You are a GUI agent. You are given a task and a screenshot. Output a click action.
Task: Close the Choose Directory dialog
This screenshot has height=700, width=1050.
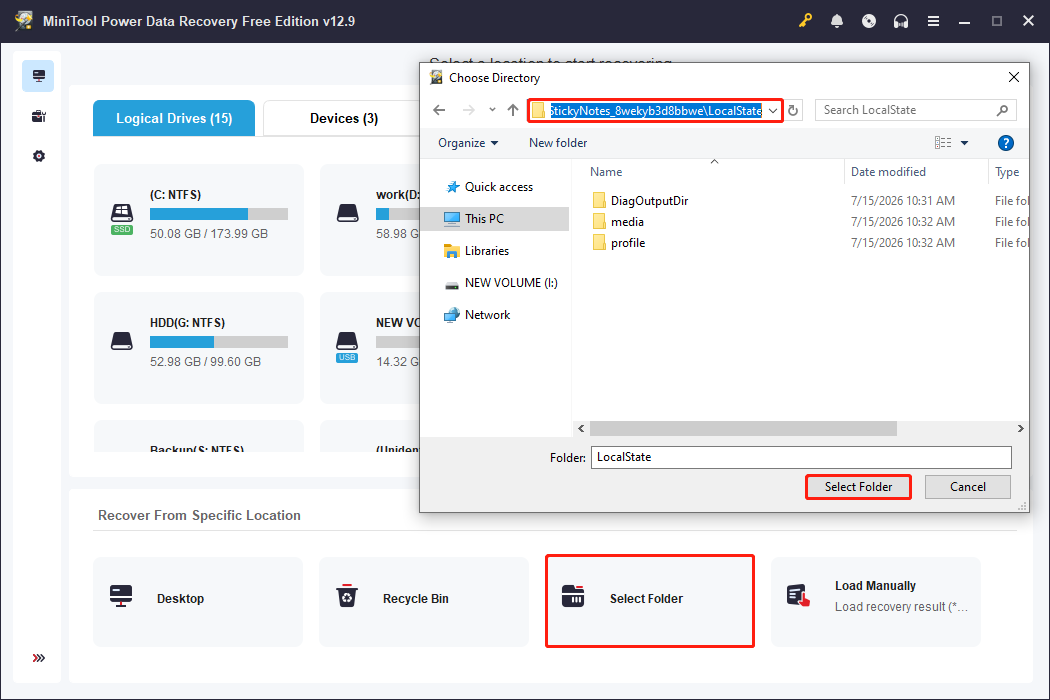[x=1014, y=78]
